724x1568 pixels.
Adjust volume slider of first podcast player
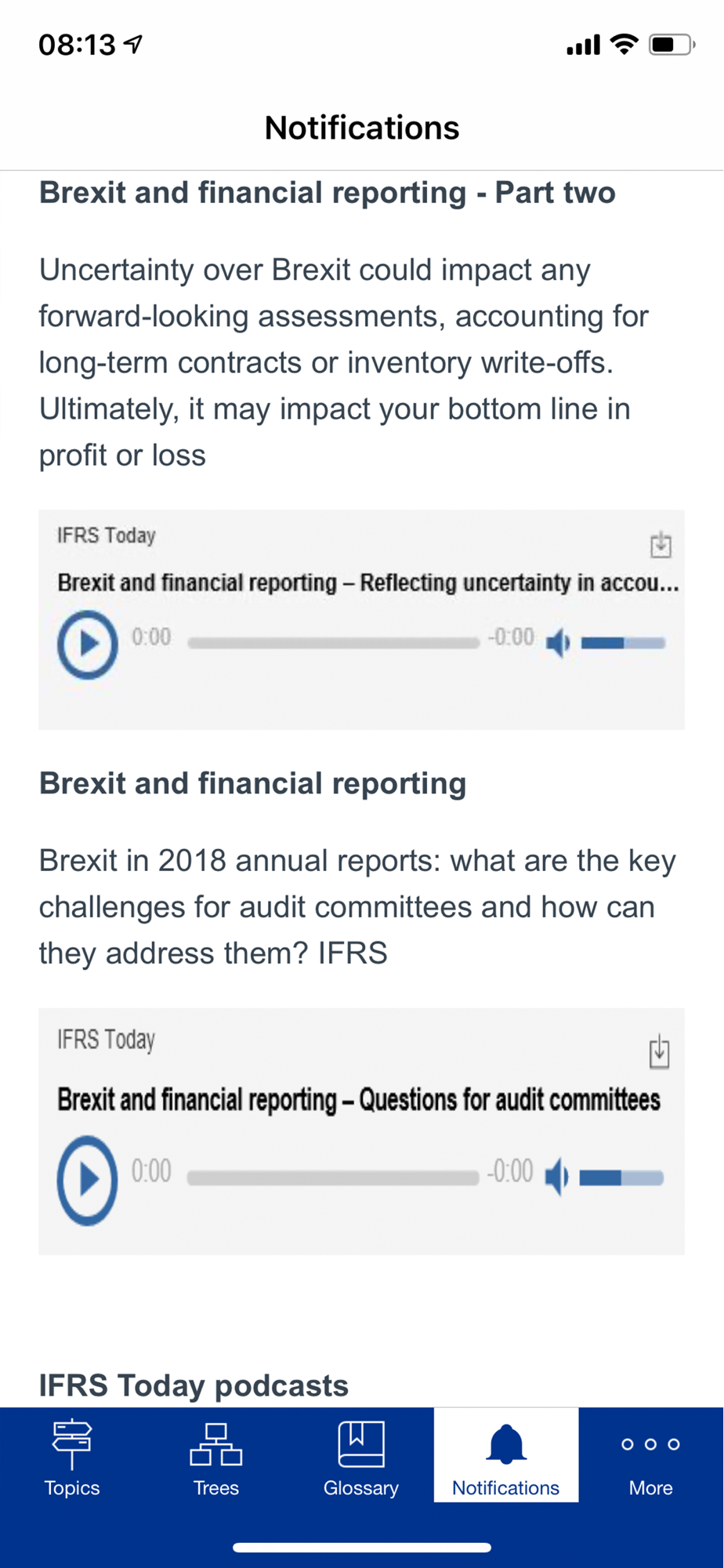click(x=624, y=644)
